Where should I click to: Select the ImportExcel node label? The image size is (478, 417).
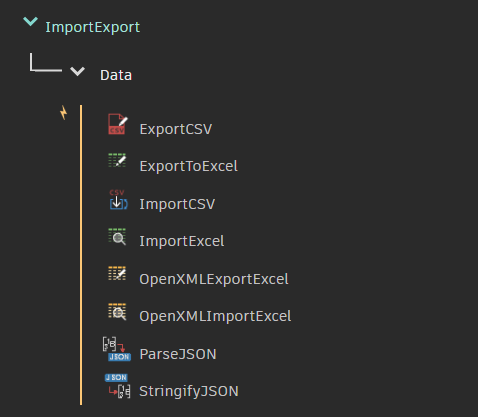tap(182, 241)
